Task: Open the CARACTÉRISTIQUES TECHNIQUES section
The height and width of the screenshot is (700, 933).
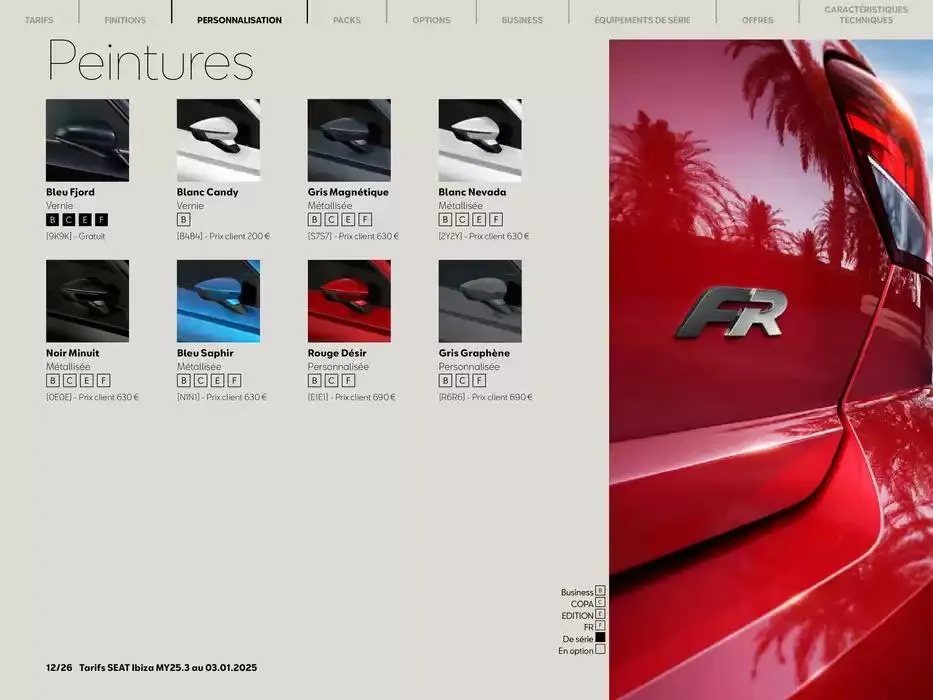Action: pos(862,14)
